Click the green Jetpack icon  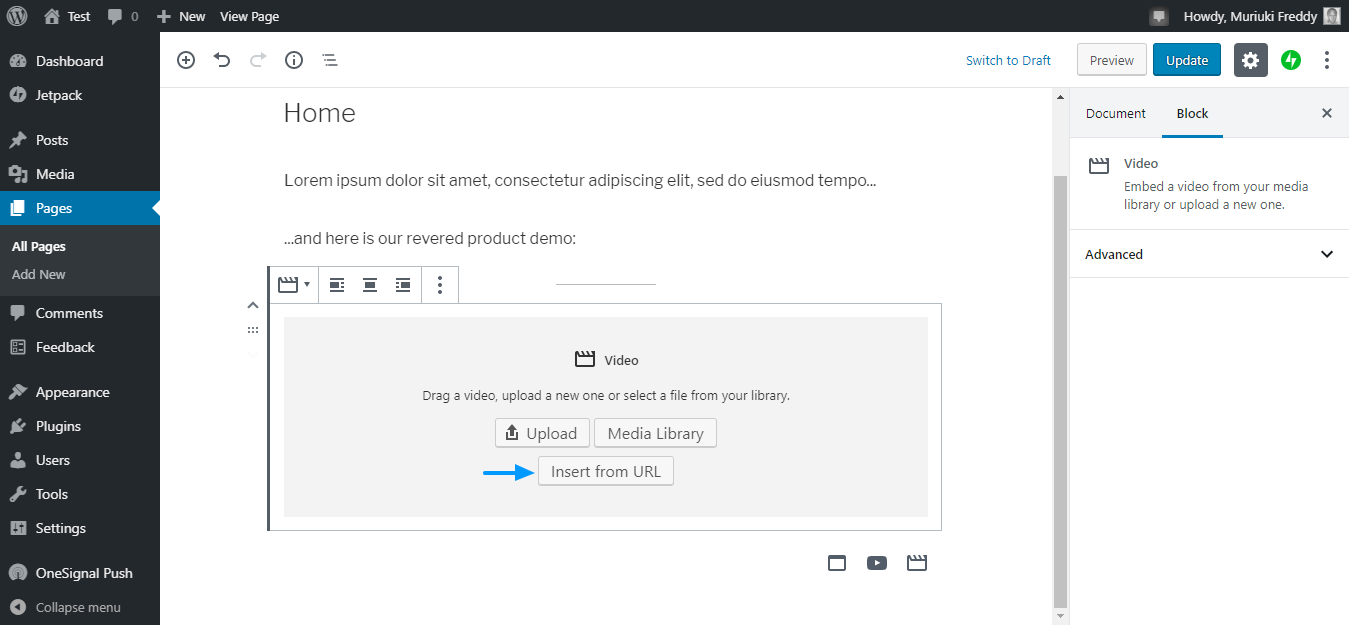tap(1291, 60)
